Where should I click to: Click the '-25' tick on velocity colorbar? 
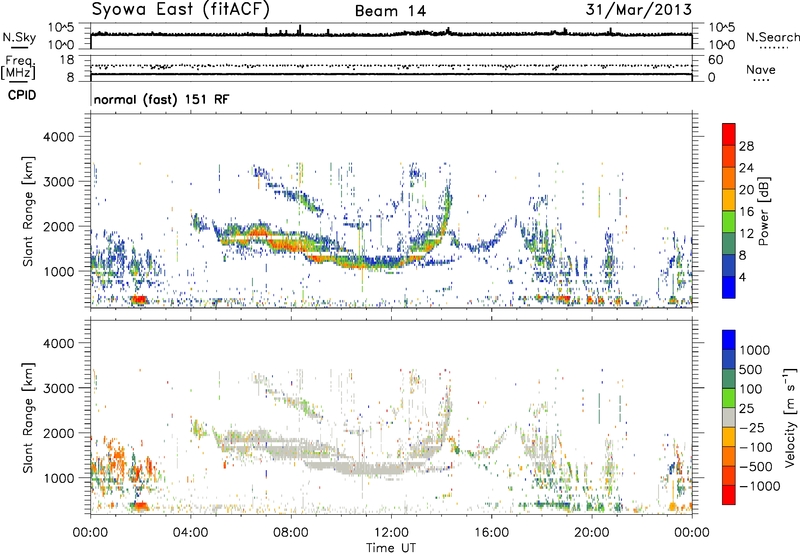[755, 428]
